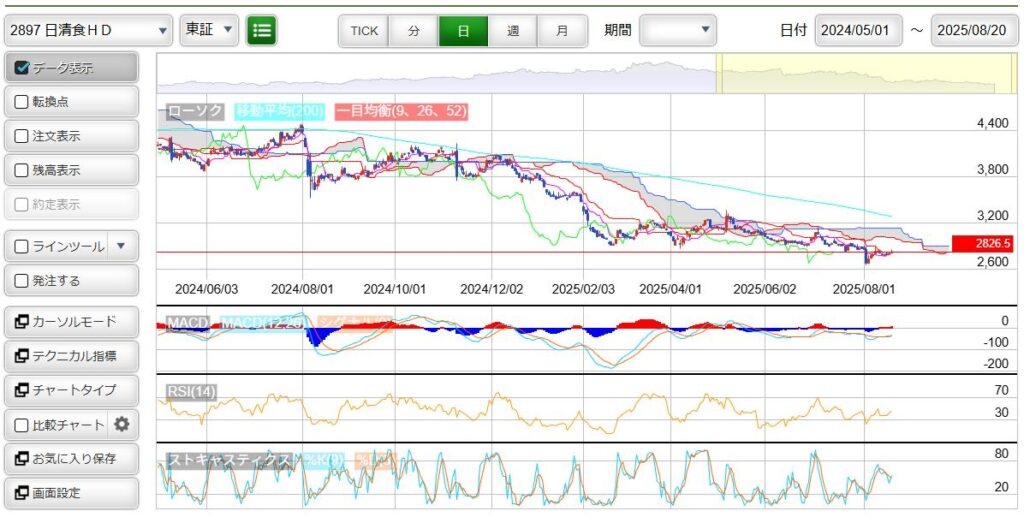Click the ローソク chart legend label
Image resolution: width=1024 pixels, height=523 pixels.
195,111
